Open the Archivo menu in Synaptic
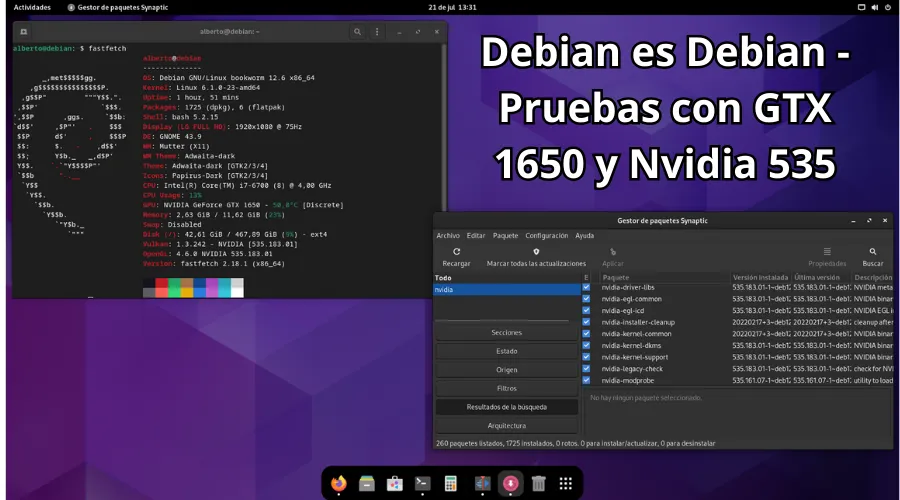Screen dimensions: 900x500 (448, 235)
